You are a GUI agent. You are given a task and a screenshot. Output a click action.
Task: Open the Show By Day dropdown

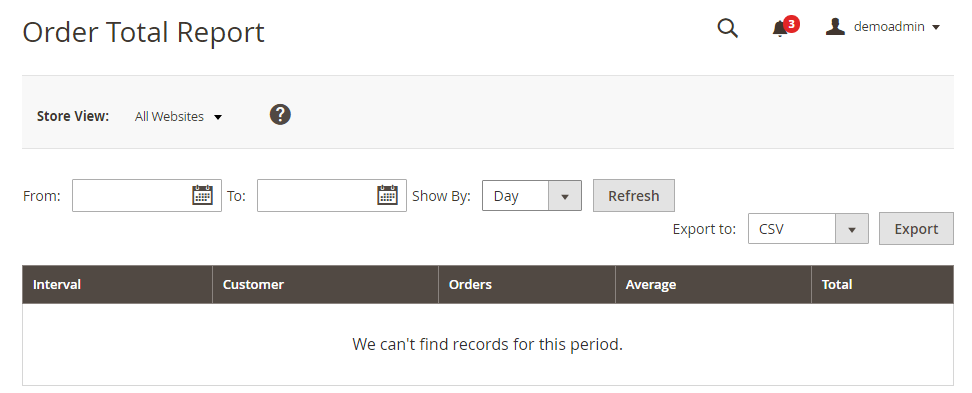pos(532,196)
